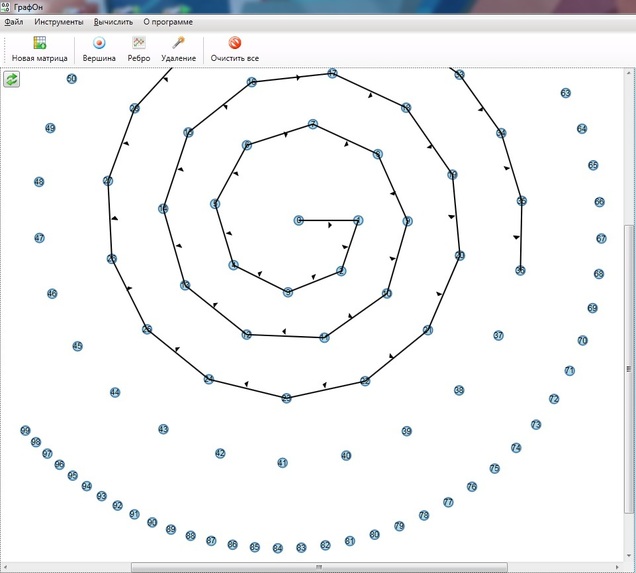
Task: Select graph vertex 45
Action: 77,346
